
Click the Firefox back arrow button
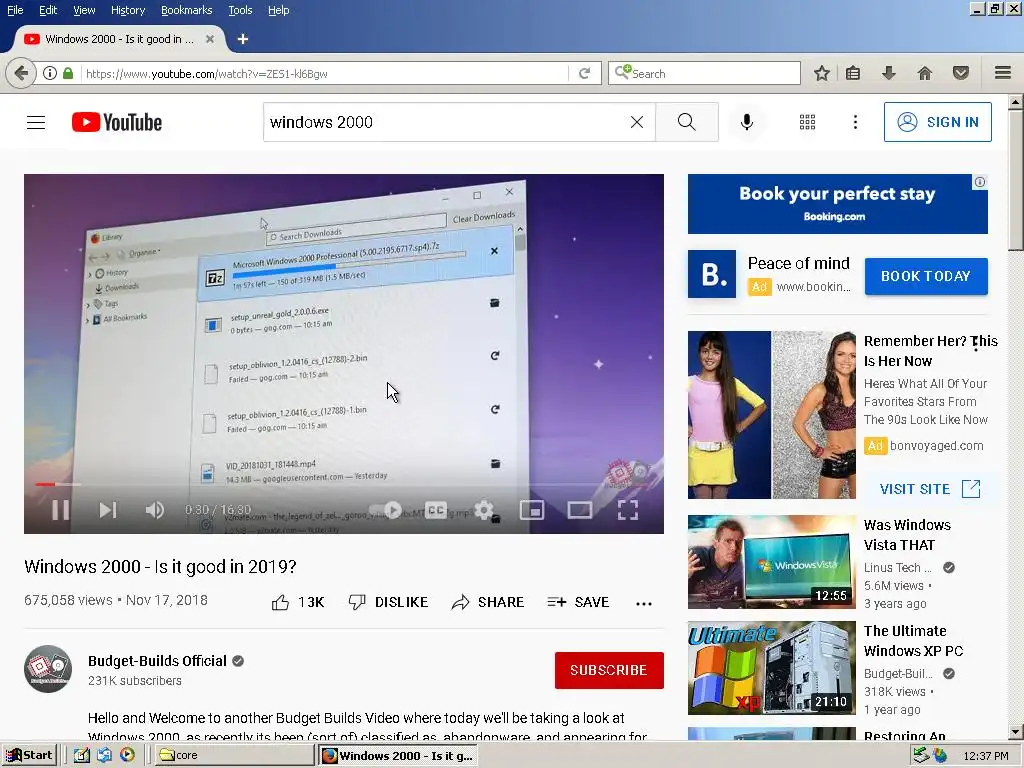point(20,73)
